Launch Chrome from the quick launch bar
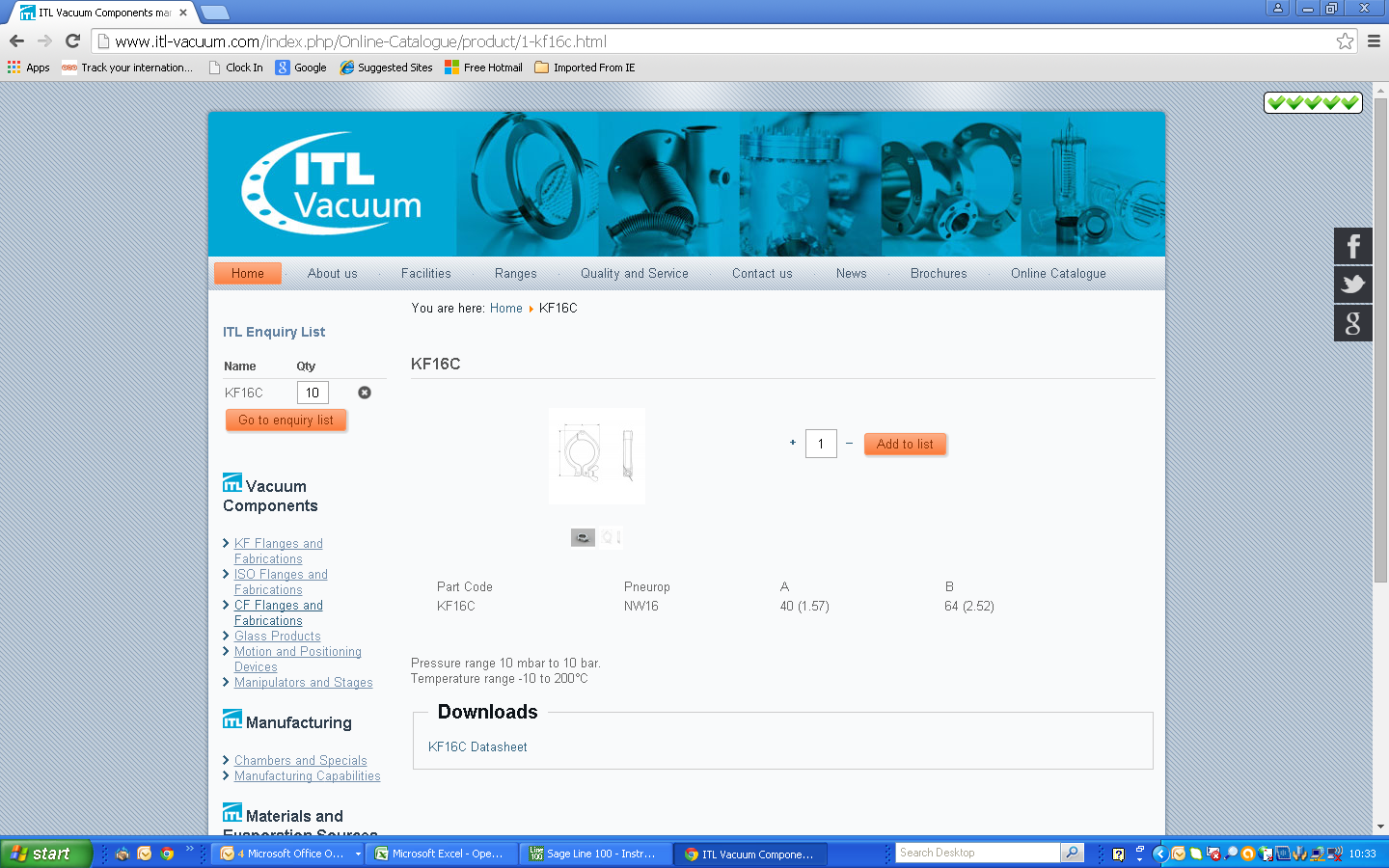This screenshot has height=868, width=1389. [x=167, y=854]
